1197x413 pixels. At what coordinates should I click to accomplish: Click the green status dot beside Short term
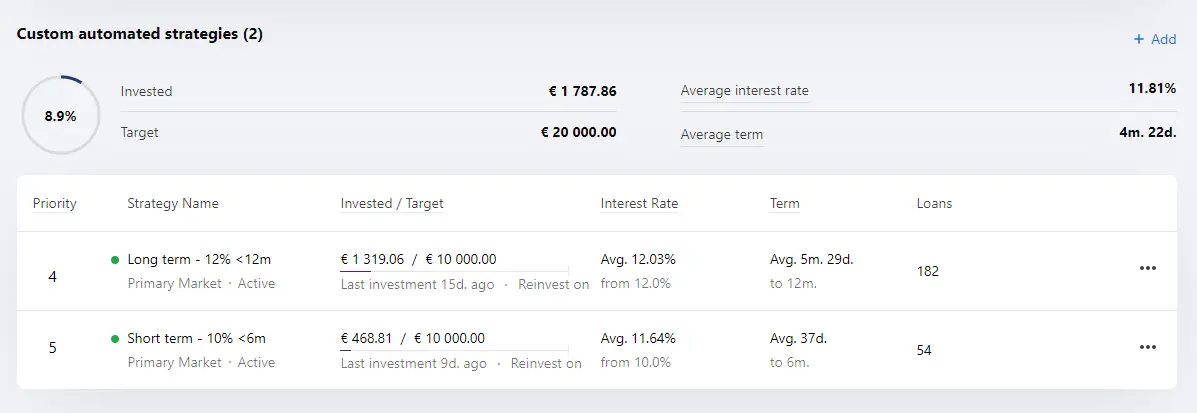click(x=115, y=339)
